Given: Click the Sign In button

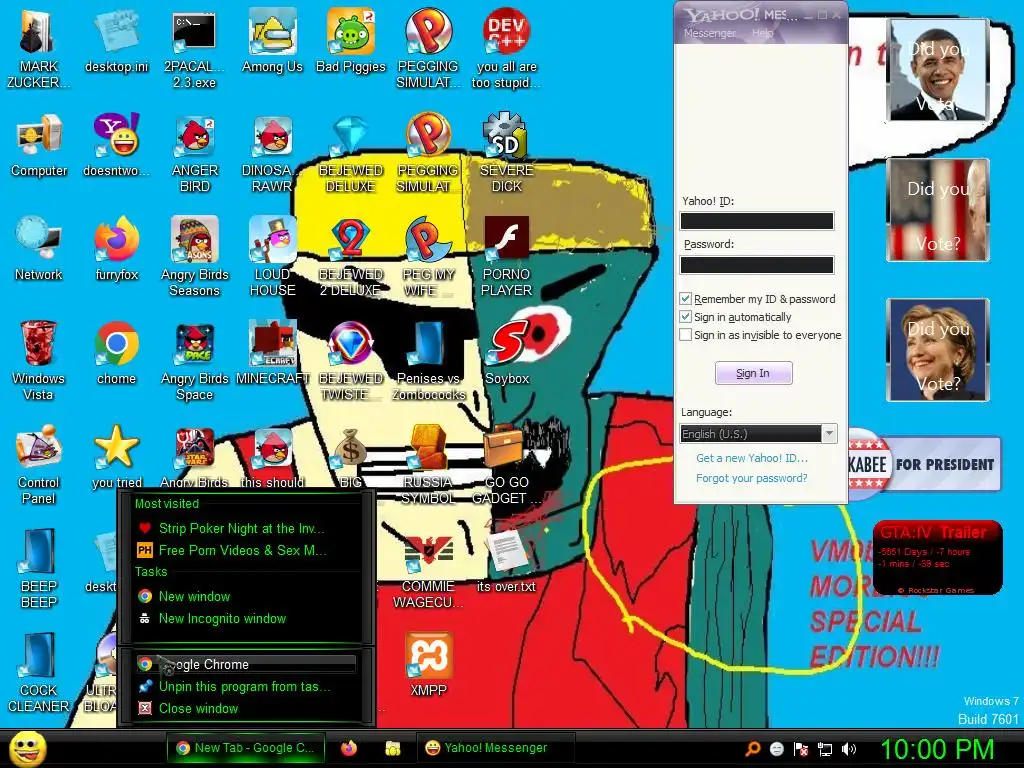Looking at the screenshot, I should [x=753, y=373].
